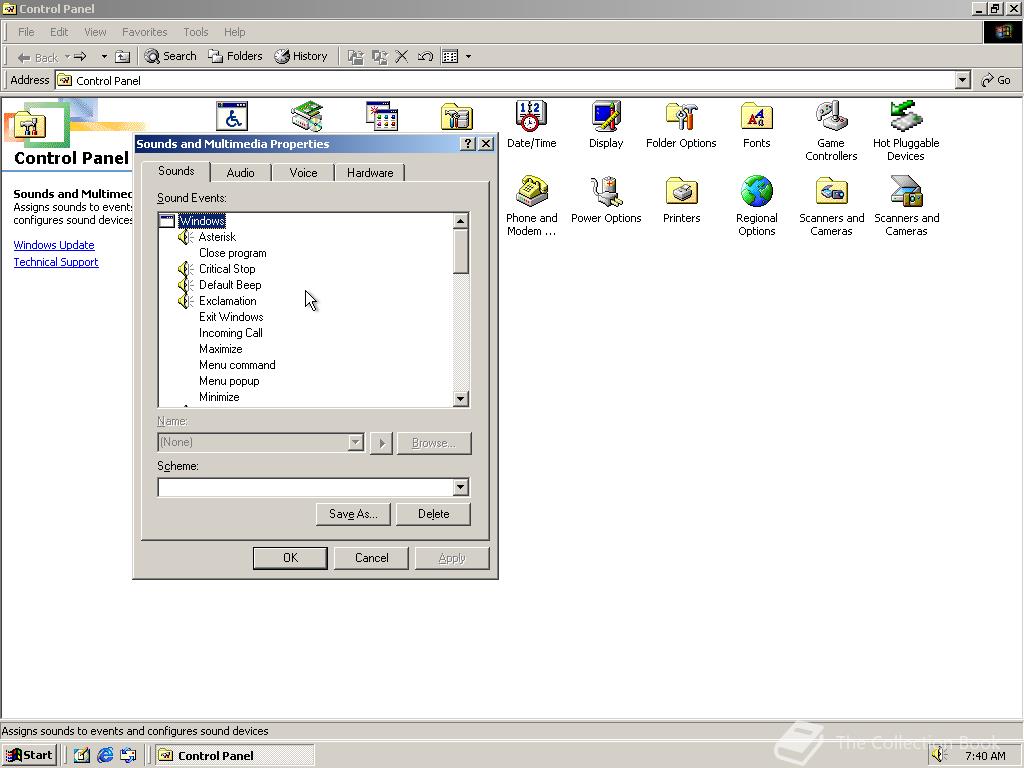Click the Undo toolbar icon
This screenshot has width=1024, height=768.
click(x=425, y=57)
